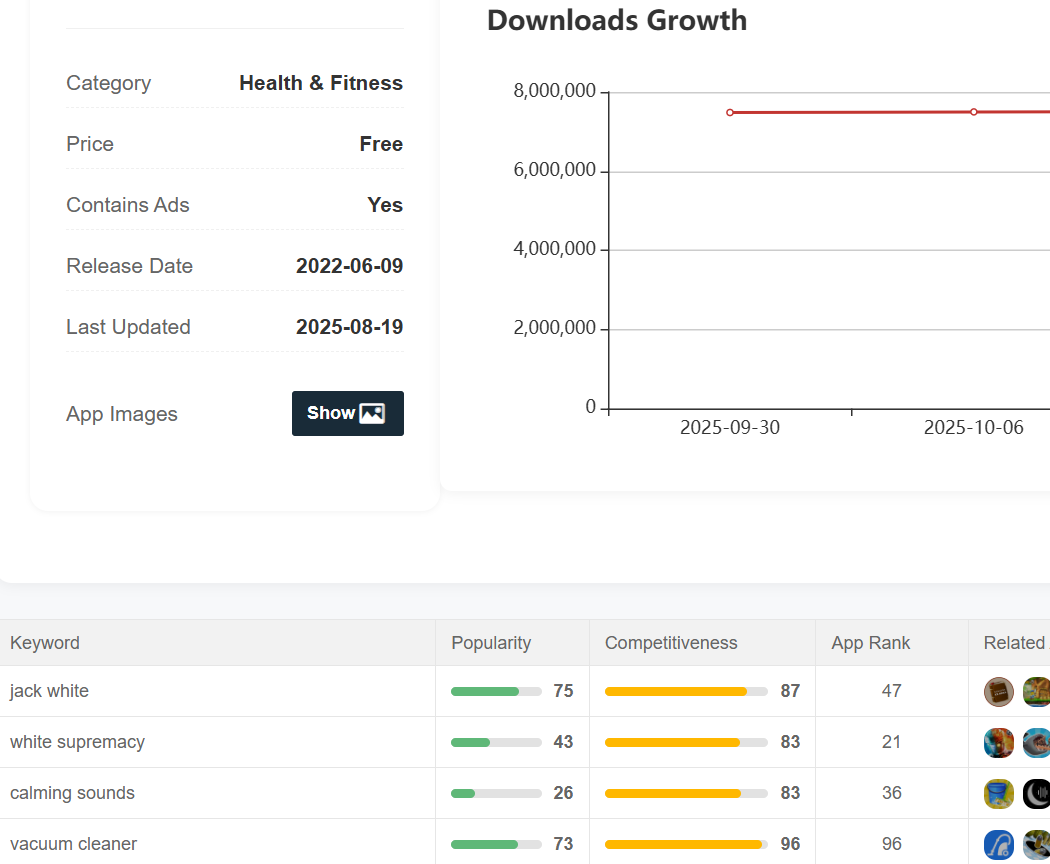The image size is (1050, 864).
Task: Open the 'jack white' keyword
Action: point(49,691)
